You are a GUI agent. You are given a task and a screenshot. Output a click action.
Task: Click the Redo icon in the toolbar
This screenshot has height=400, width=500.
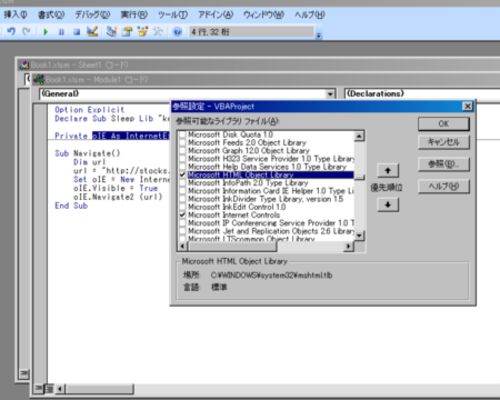[x=27, y=32]
